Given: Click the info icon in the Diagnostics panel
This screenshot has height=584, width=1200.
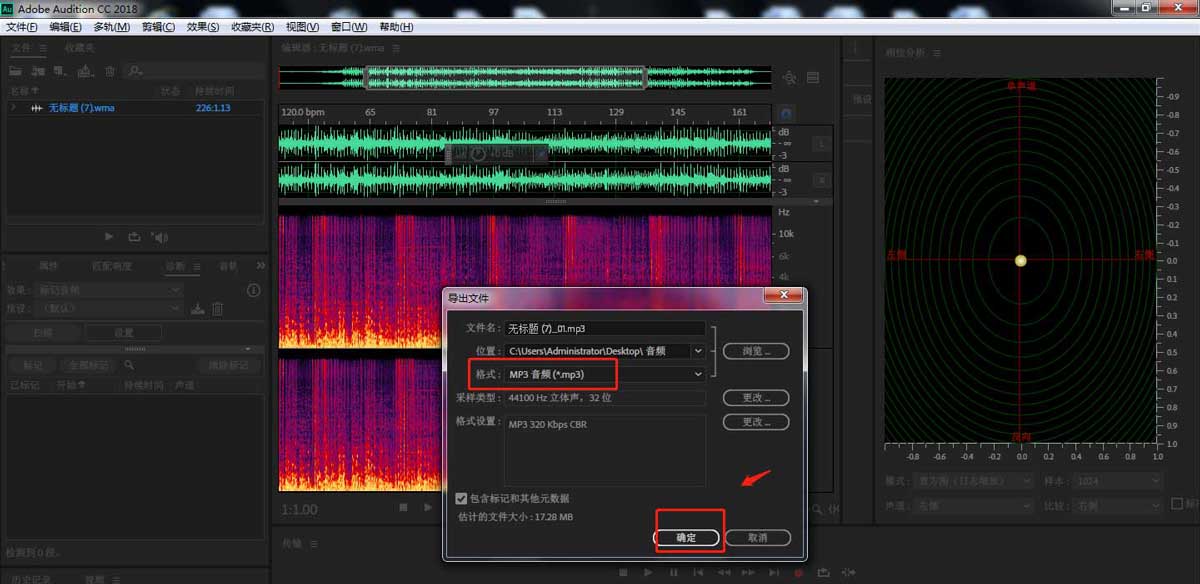Looking at the screenshot, I should 253,290.
